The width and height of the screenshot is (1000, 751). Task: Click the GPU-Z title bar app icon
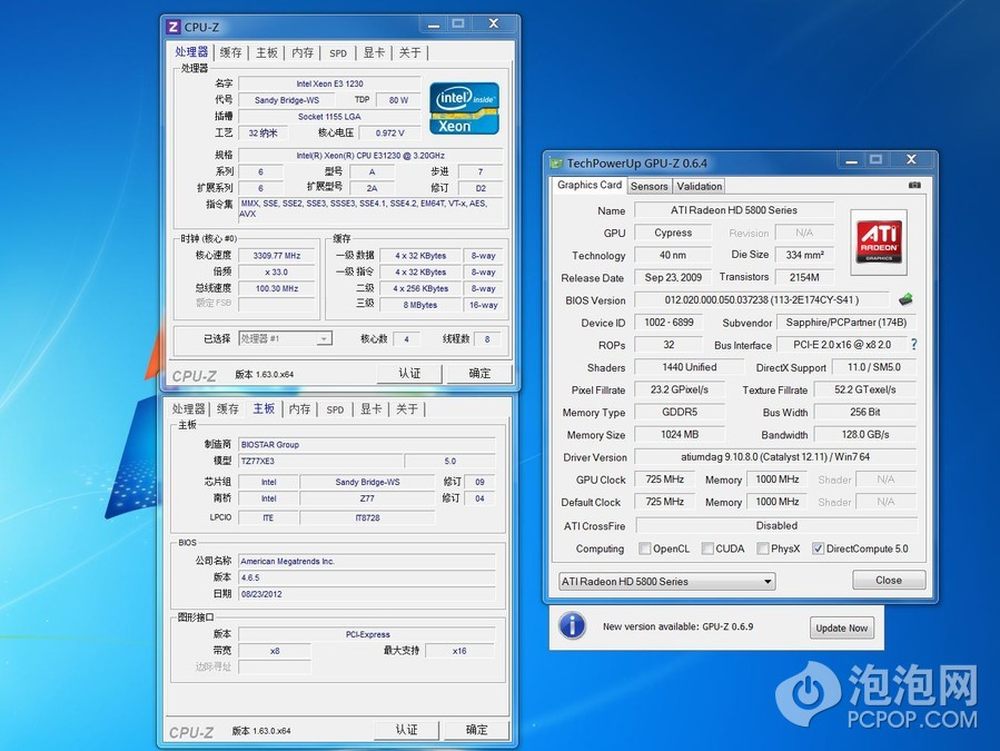click(x=557, y=163)
